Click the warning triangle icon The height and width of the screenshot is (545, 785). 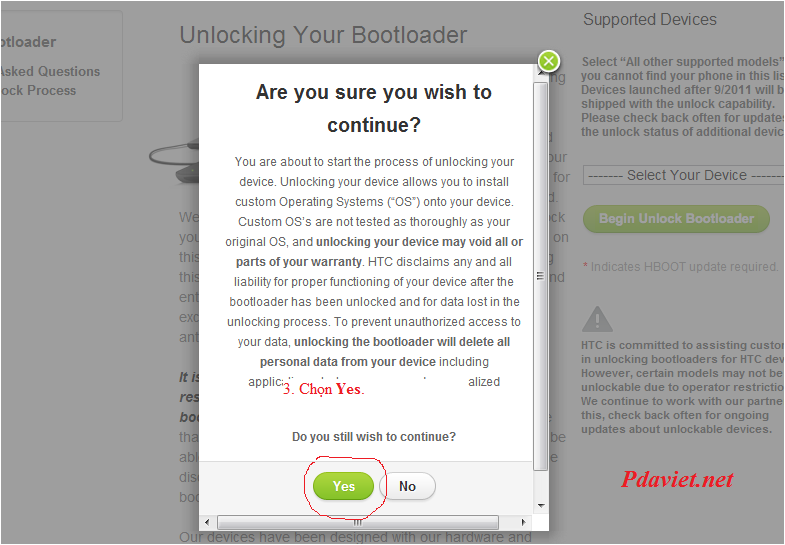pyautogui.click(x=597, y=319)
